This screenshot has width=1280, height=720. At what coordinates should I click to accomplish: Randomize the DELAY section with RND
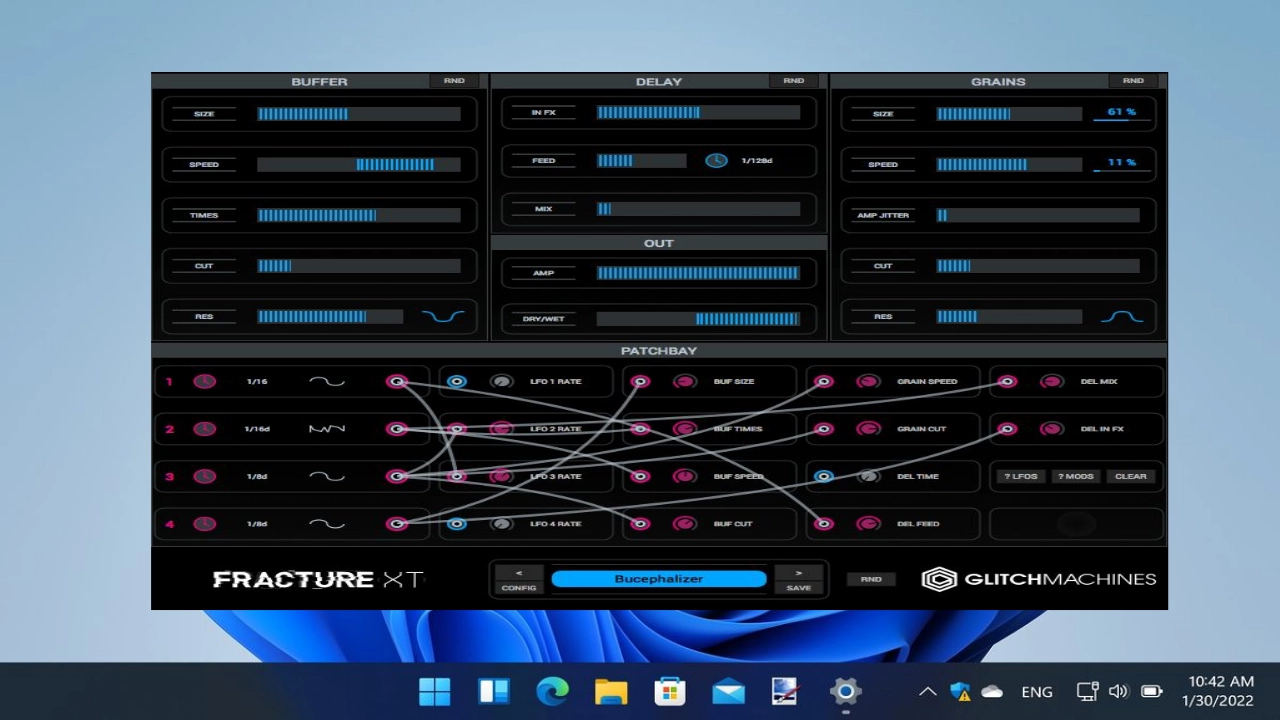[793, 81]
